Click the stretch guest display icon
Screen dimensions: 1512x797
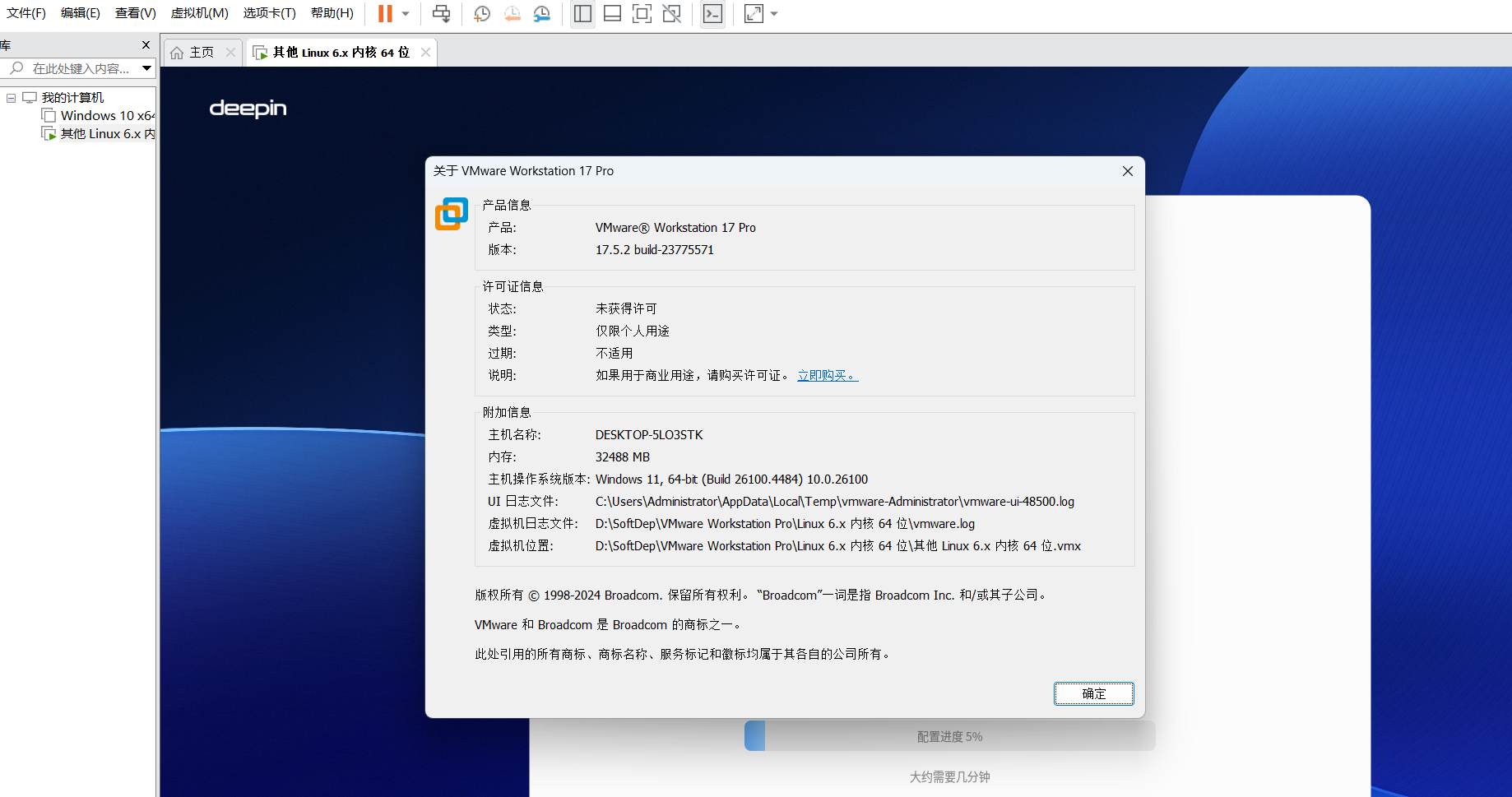pyautogui.click(x=754, y=13)
